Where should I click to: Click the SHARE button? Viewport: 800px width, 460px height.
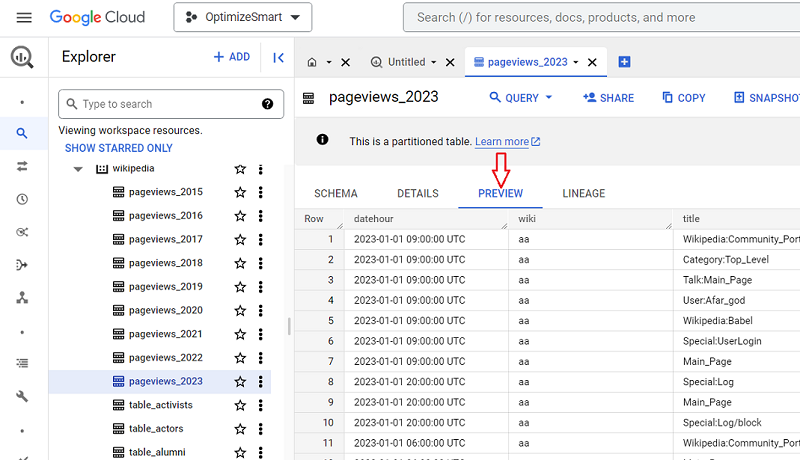[x=609, y=97]
